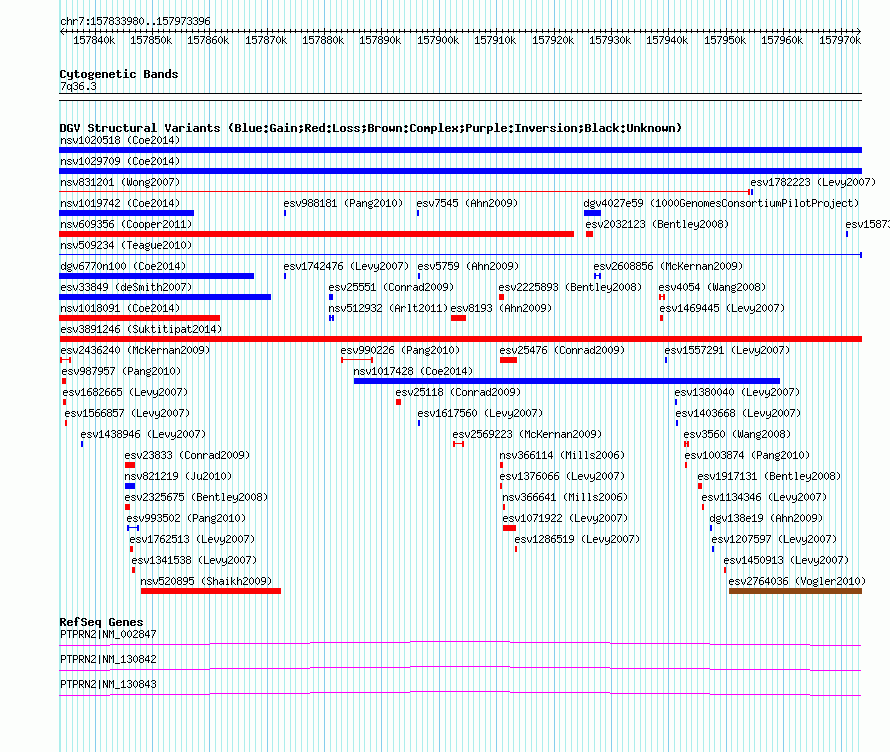Click the esv1682665 (Levy2007) label
The width and height of the screenshot is (890, 752).
click(125, 392)
